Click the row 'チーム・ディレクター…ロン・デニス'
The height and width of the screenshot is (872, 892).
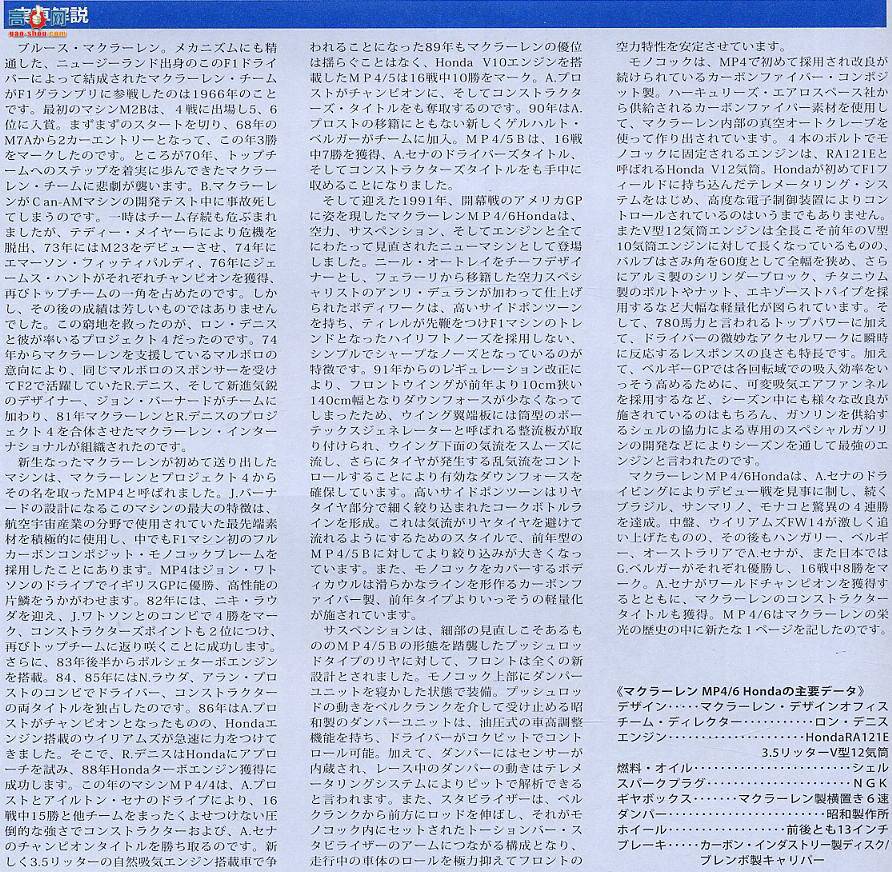tap(753, 722)
